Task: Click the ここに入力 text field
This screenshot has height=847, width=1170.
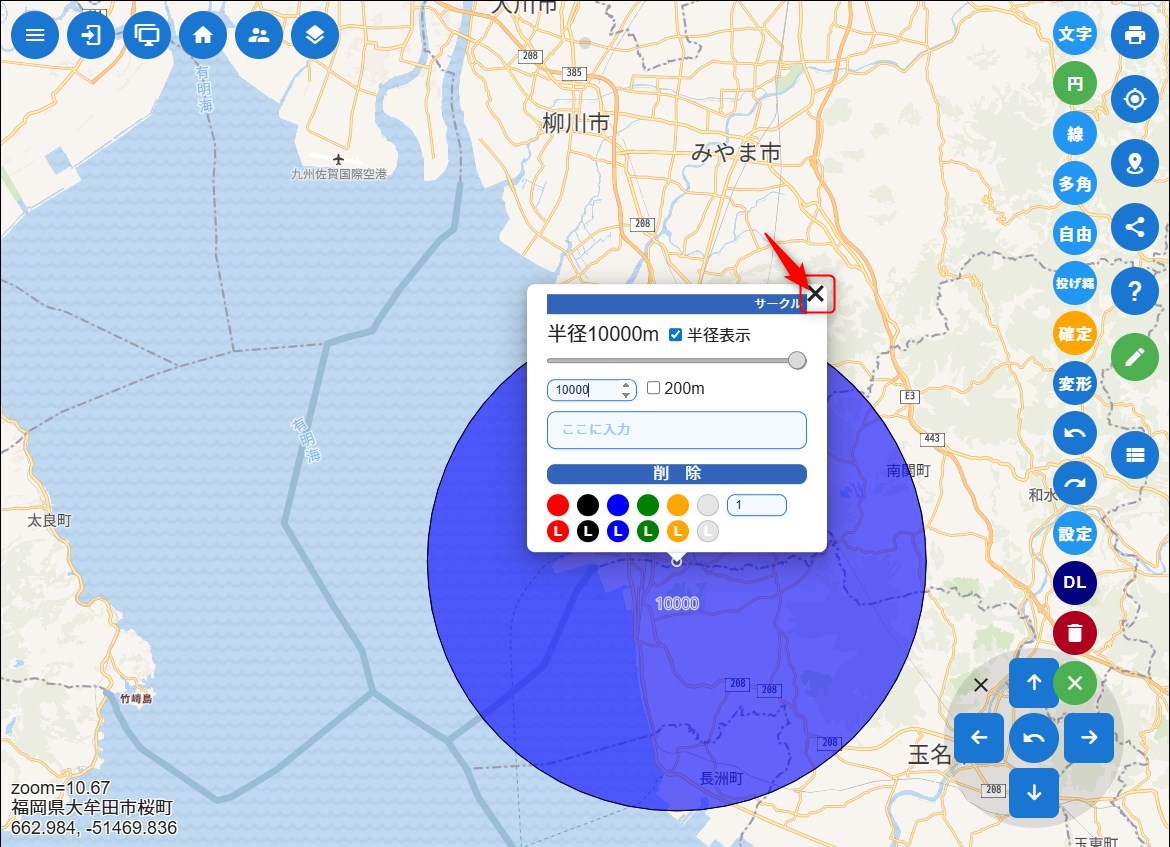Action: point(676,430)
